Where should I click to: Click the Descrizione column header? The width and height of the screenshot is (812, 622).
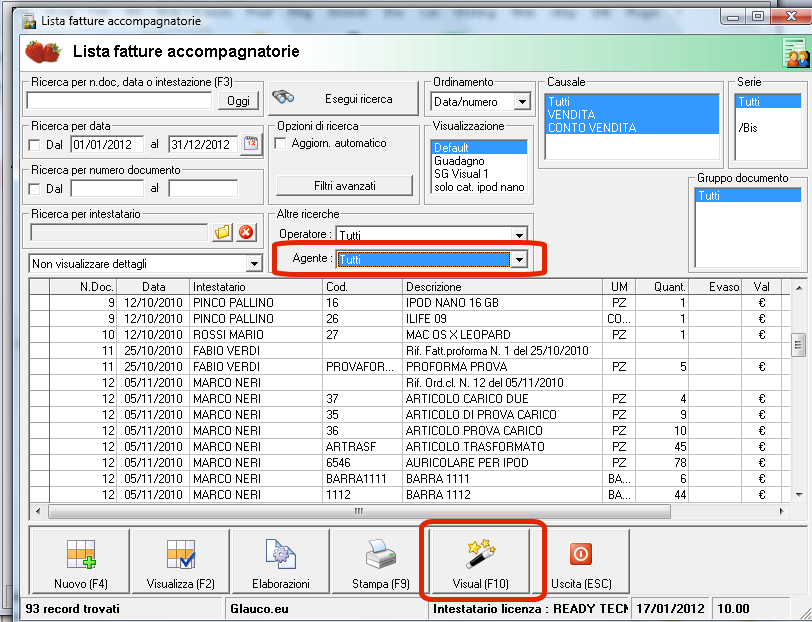pyautogui.click(x=502, y=287)
